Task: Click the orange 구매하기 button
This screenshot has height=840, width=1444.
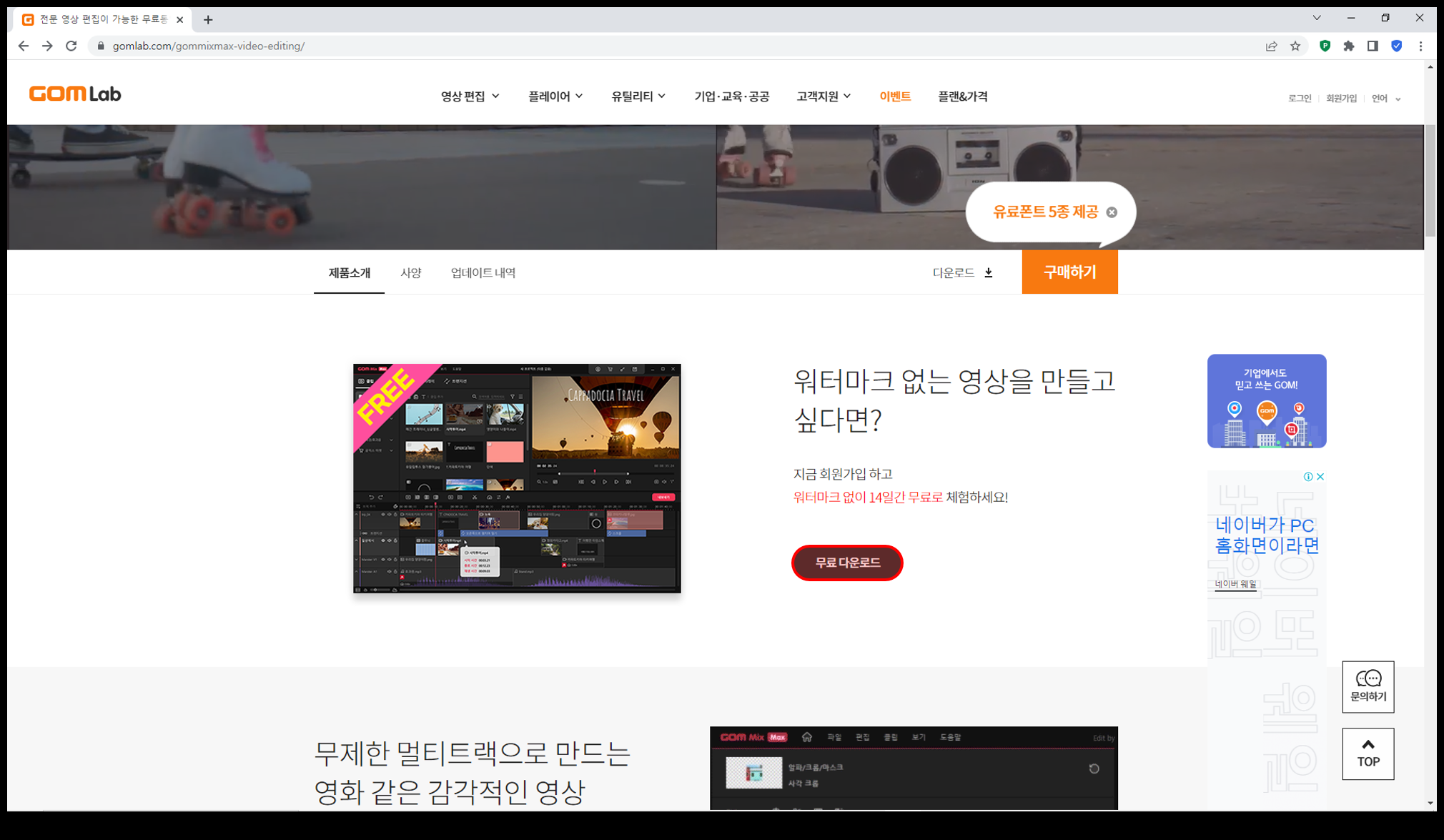Action: click(x=1069, y=272)
